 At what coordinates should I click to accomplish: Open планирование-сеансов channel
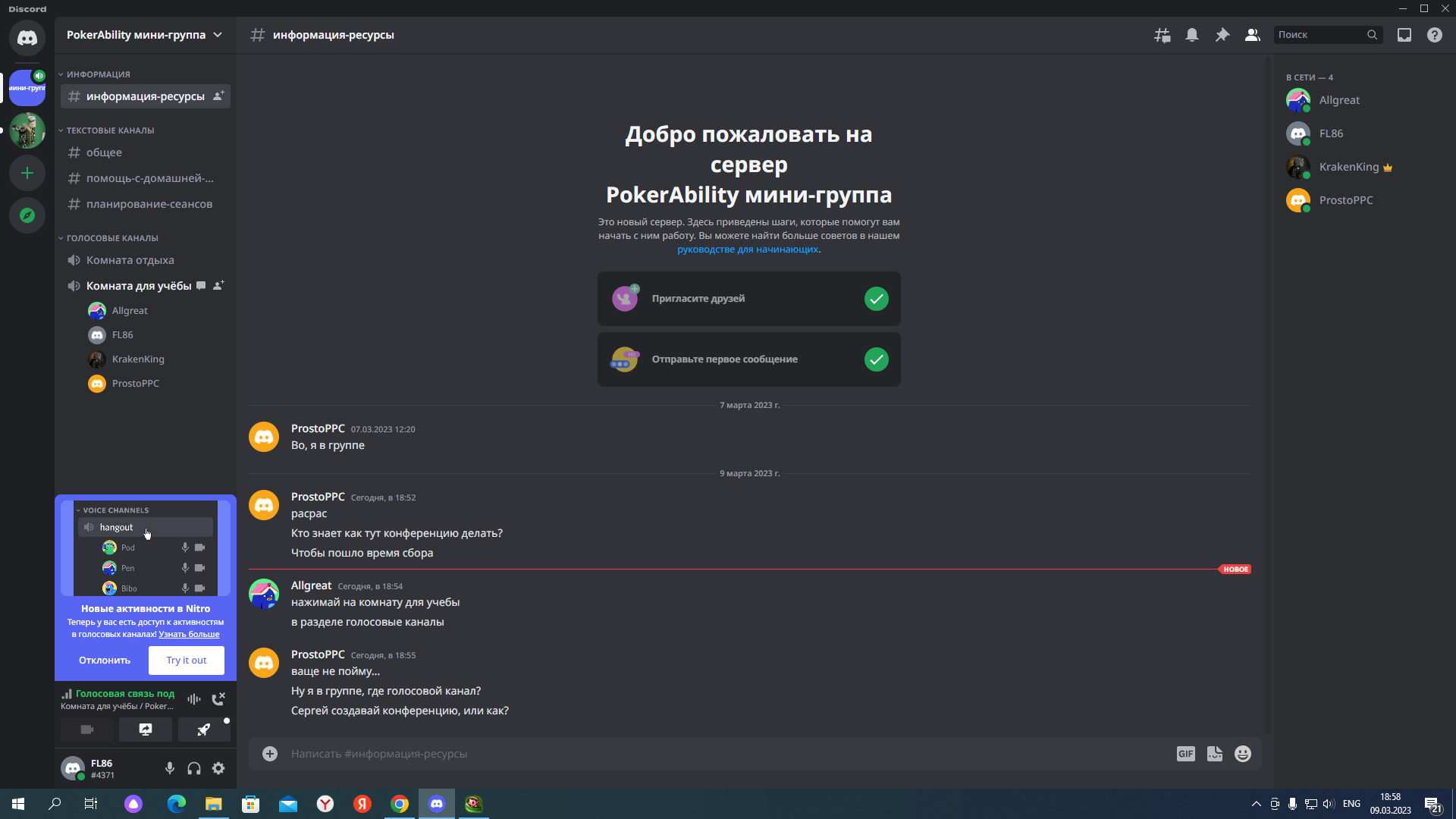tap(145, 204)
